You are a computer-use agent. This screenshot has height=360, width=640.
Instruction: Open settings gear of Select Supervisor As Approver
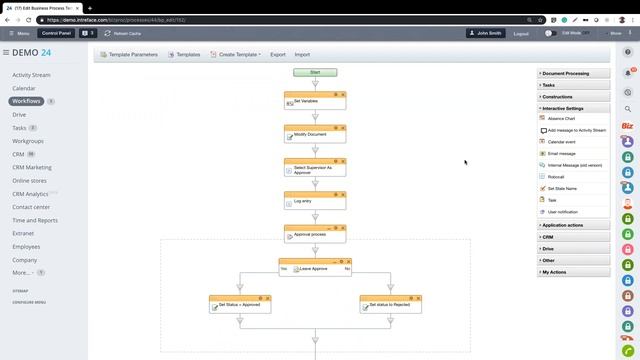[336, 162]
